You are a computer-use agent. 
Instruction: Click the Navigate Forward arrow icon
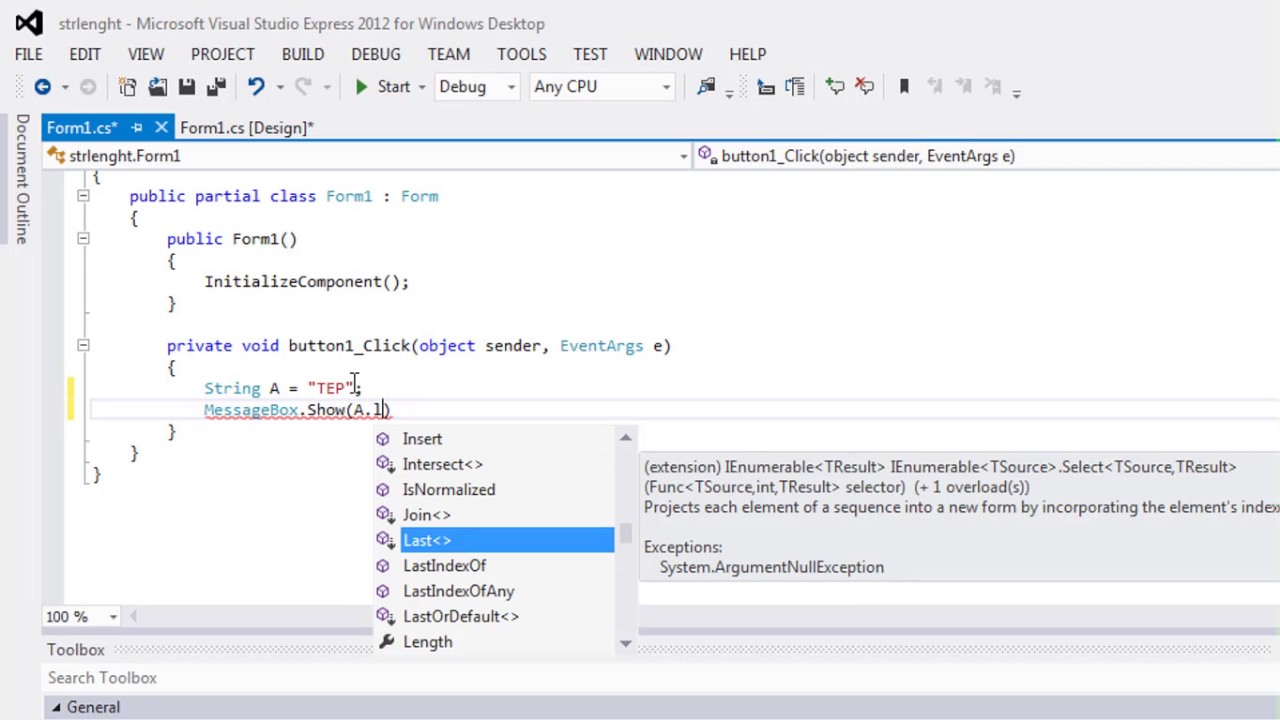88,87
